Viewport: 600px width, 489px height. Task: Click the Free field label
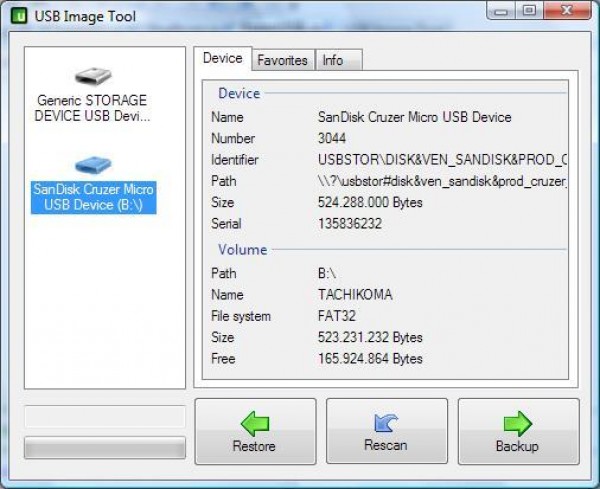coord(223,359)
